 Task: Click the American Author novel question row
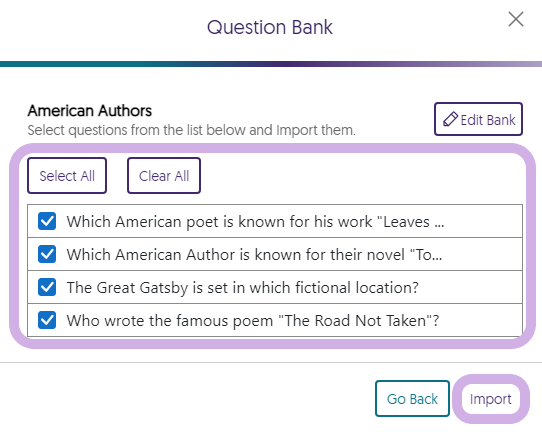pos(275,254)
